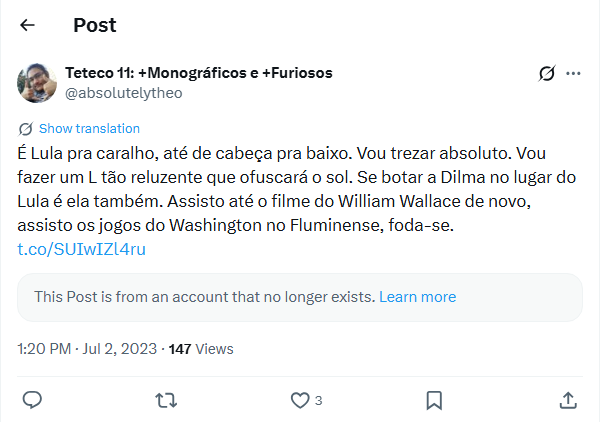Click the 147 Views count
600x422 pixels.
coord(200,349)
